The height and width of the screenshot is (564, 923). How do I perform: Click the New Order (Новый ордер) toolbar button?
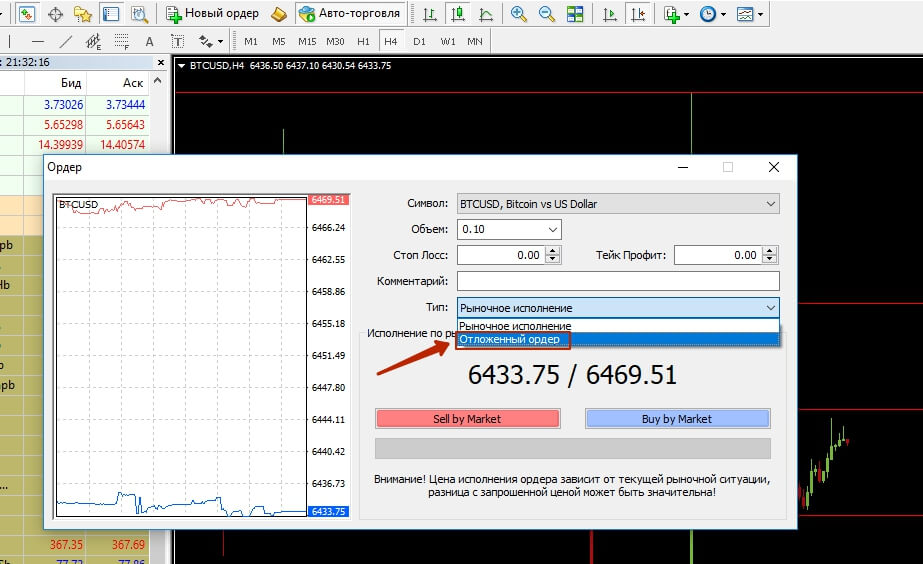point(212,14)
